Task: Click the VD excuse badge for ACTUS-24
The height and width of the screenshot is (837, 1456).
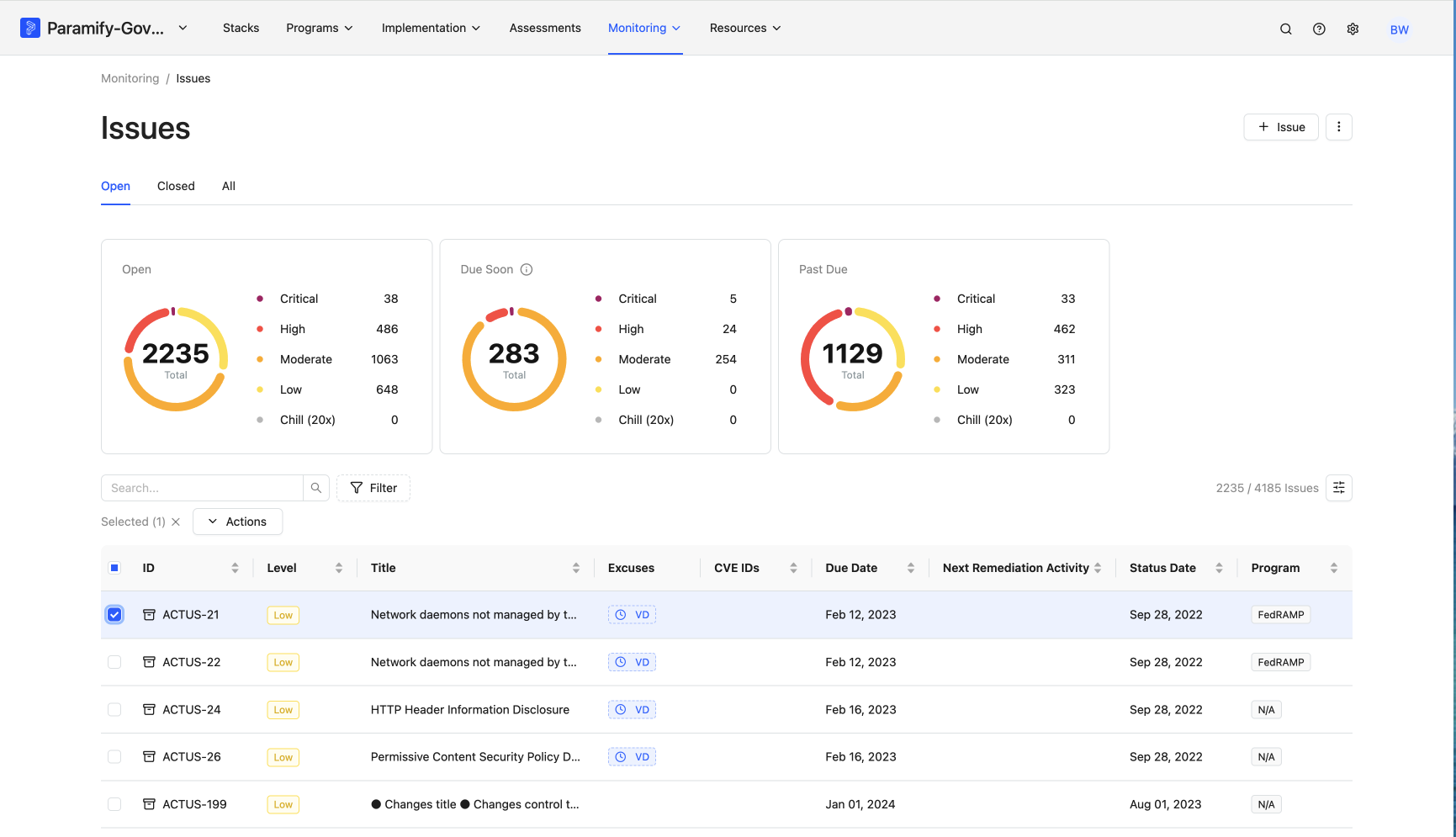Action: coord(633,709)
